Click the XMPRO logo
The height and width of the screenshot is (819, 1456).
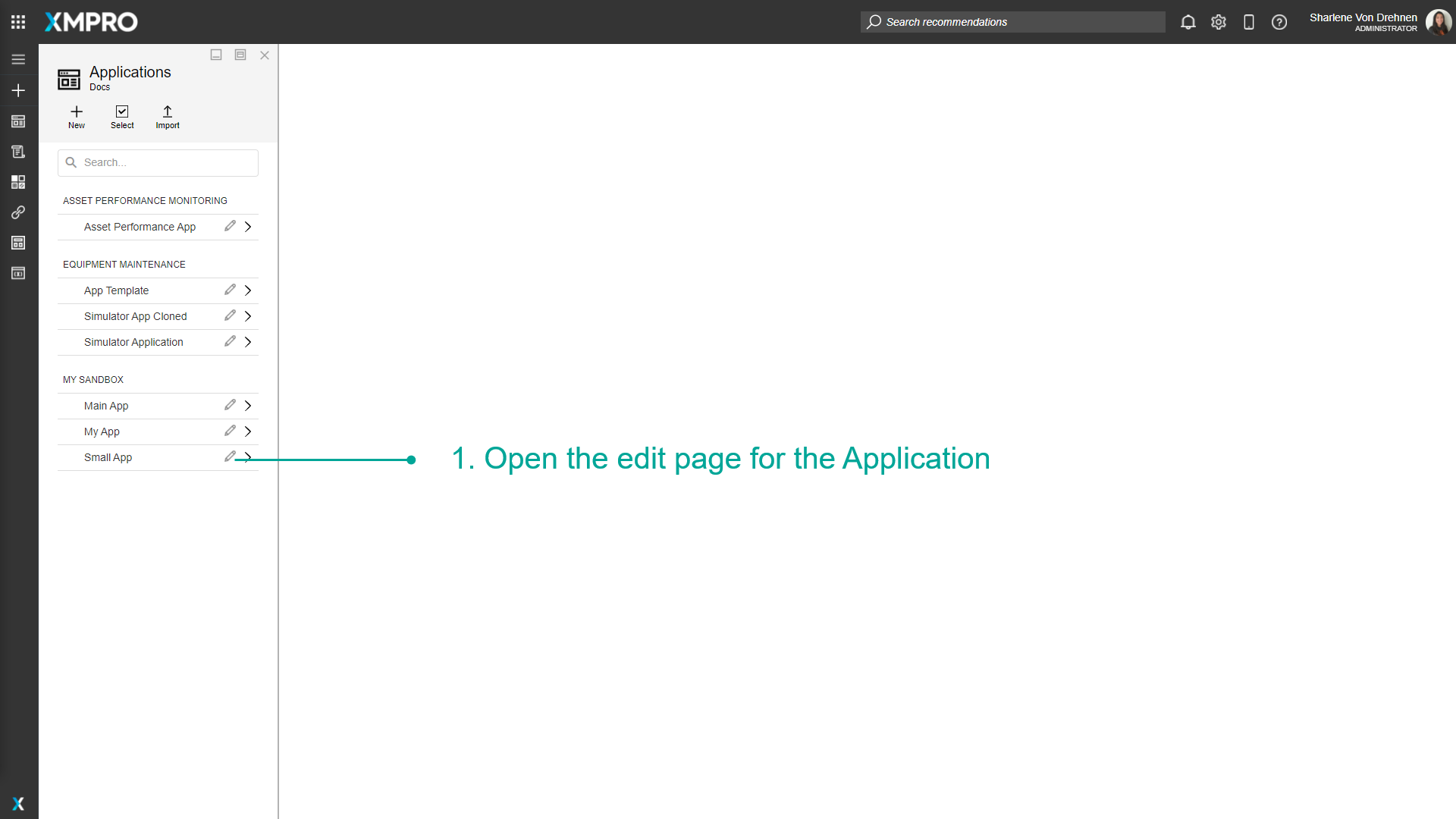click(x=90, y=22)
